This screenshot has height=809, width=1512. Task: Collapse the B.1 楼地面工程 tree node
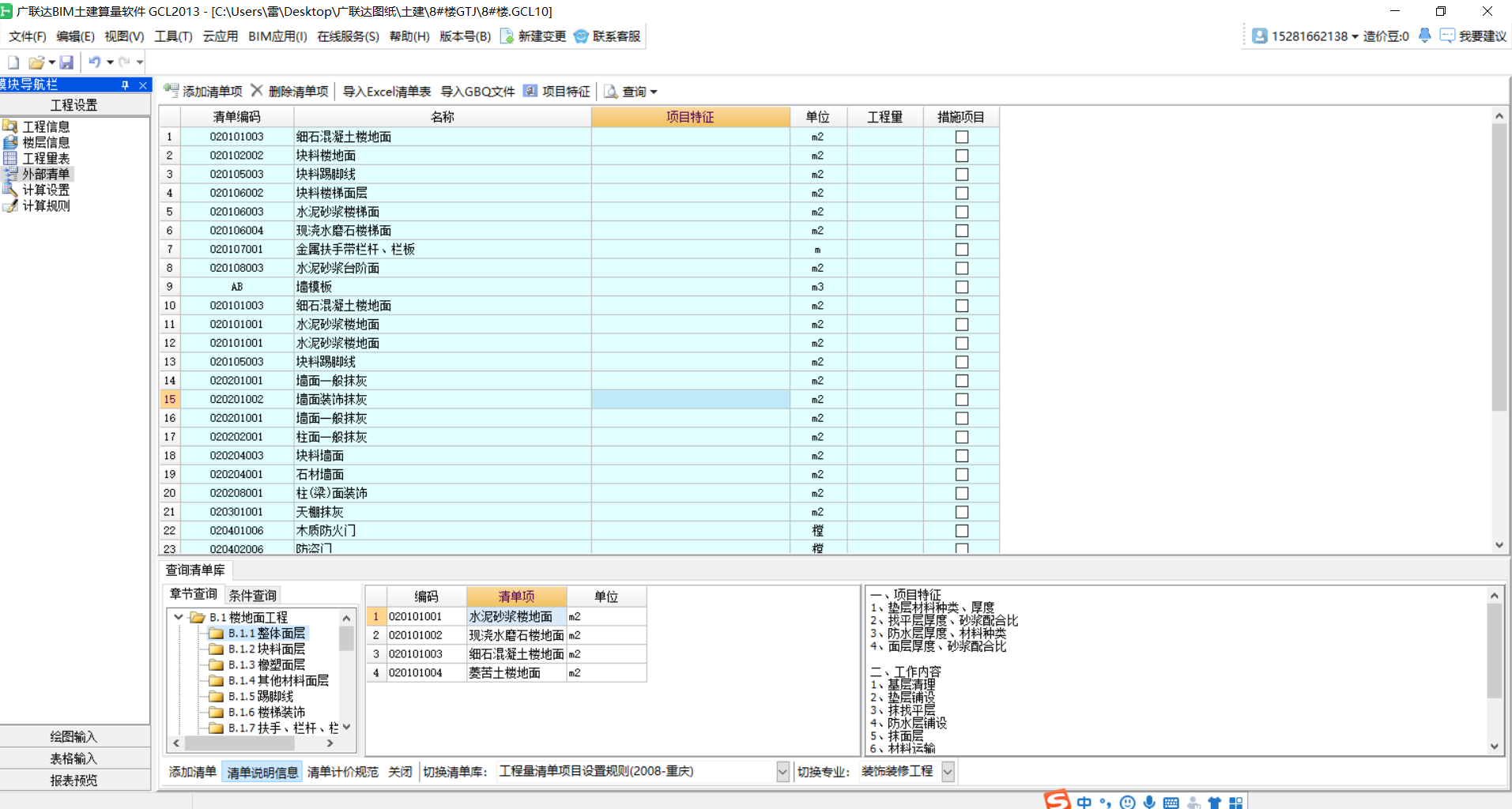(x=179, y=617)
